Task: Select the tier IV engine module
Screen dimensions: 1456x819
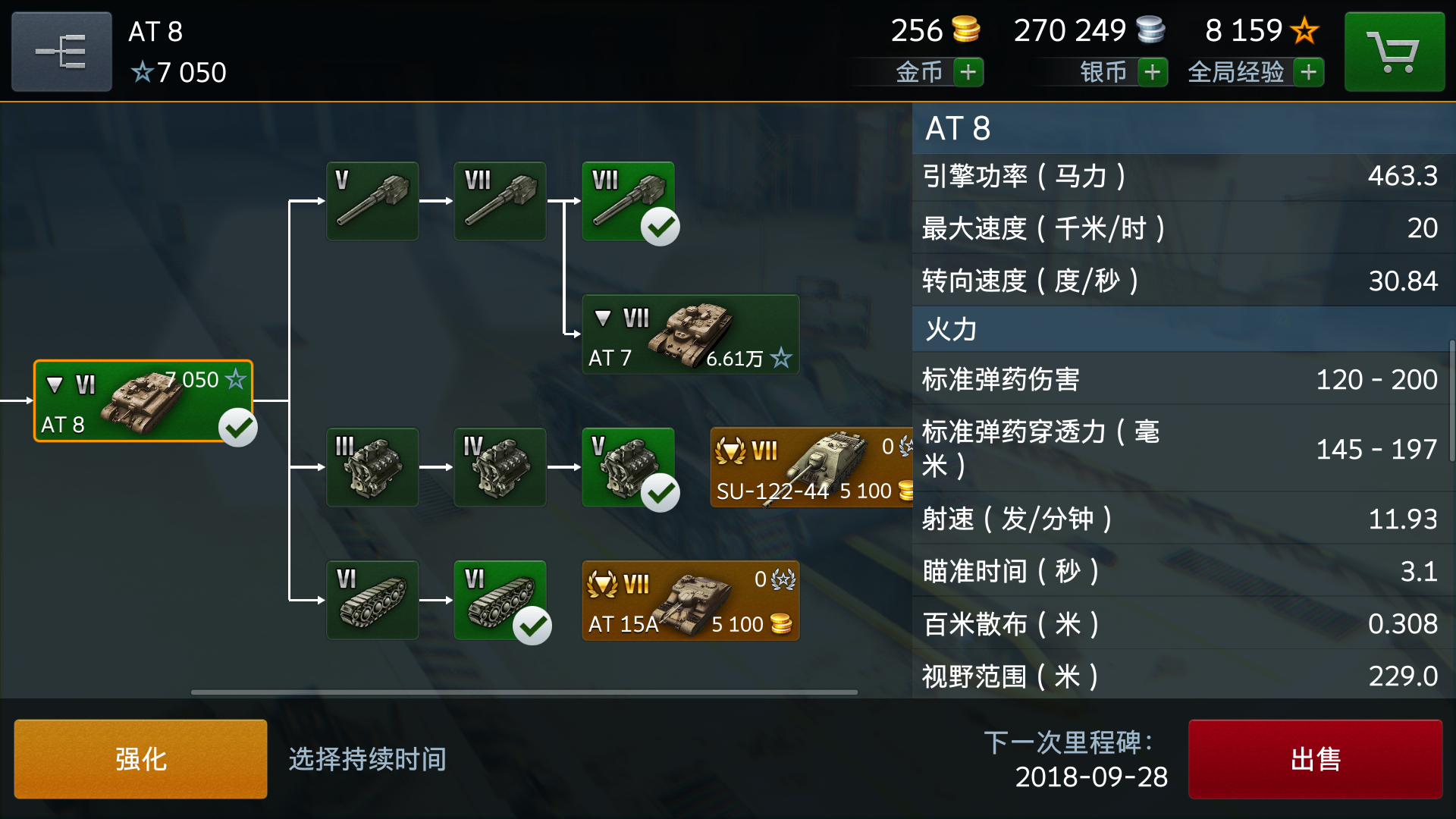Action: coord(500,467)
